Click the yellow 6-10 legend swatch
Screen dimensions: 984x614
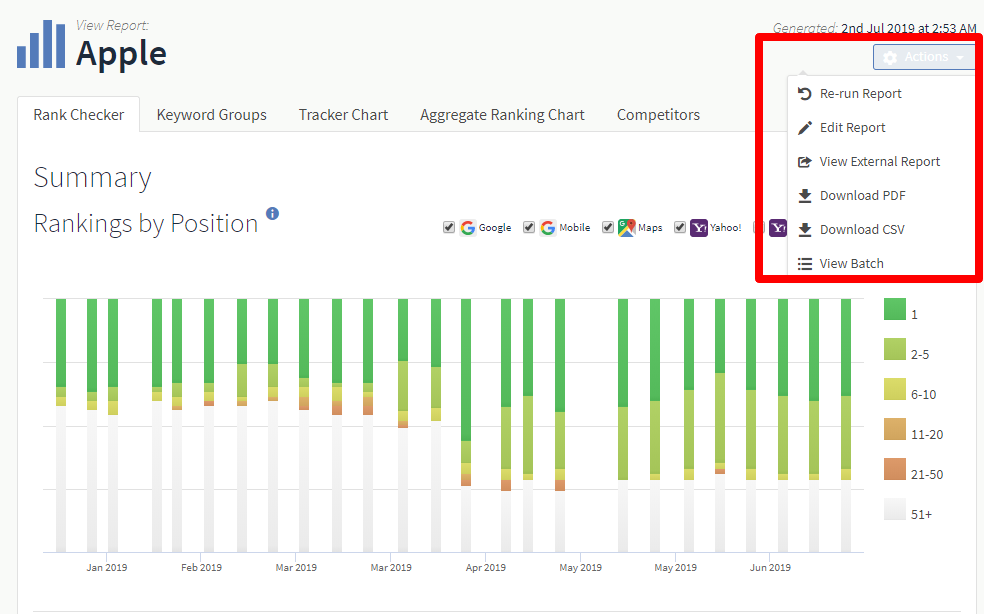click(x=895, y=389)
